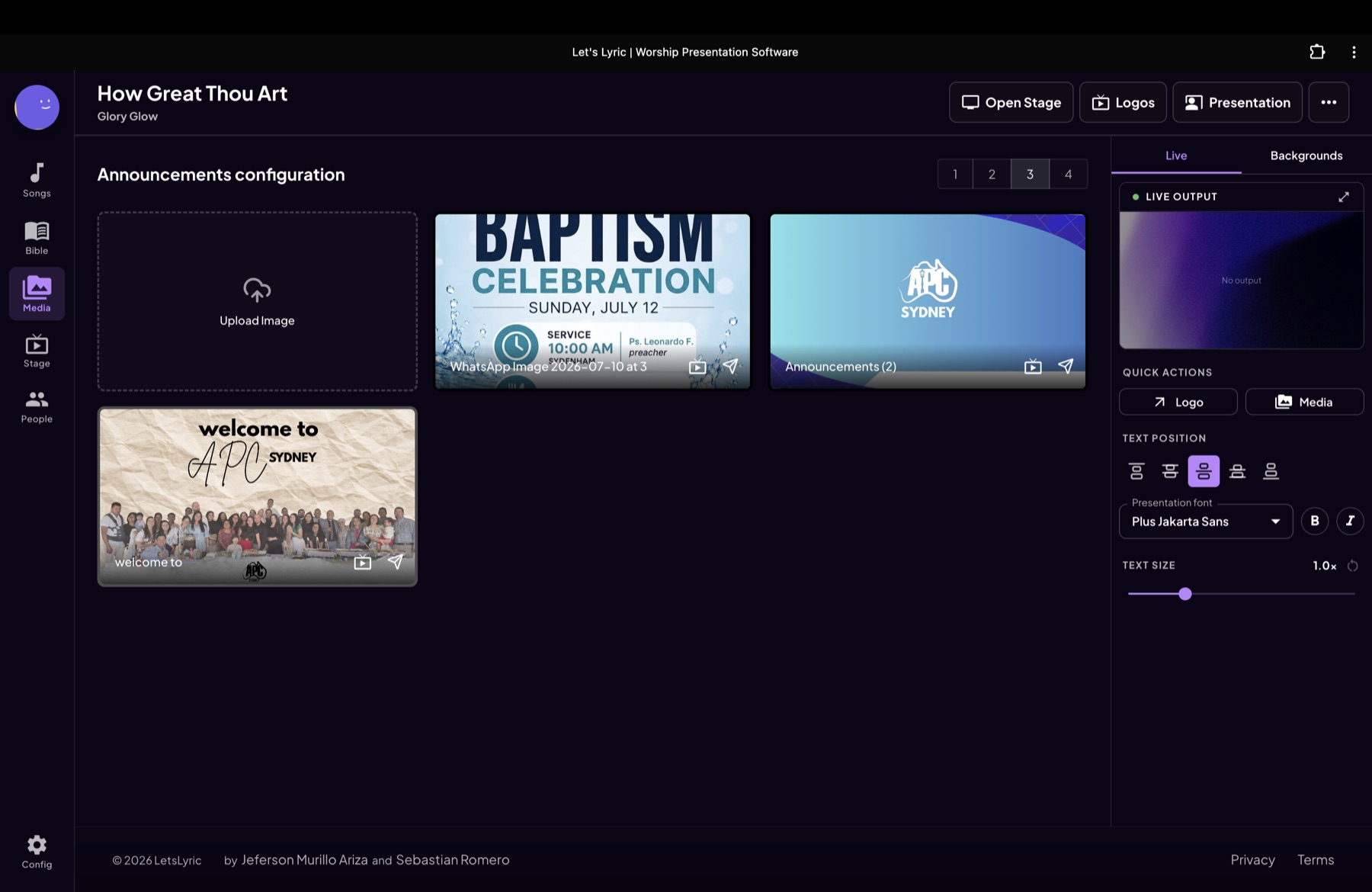Select the APC Sydney announcements thumbnail
Image resolution: width=1372 pixels, height=892 pixels.
[x=928, y=301]
